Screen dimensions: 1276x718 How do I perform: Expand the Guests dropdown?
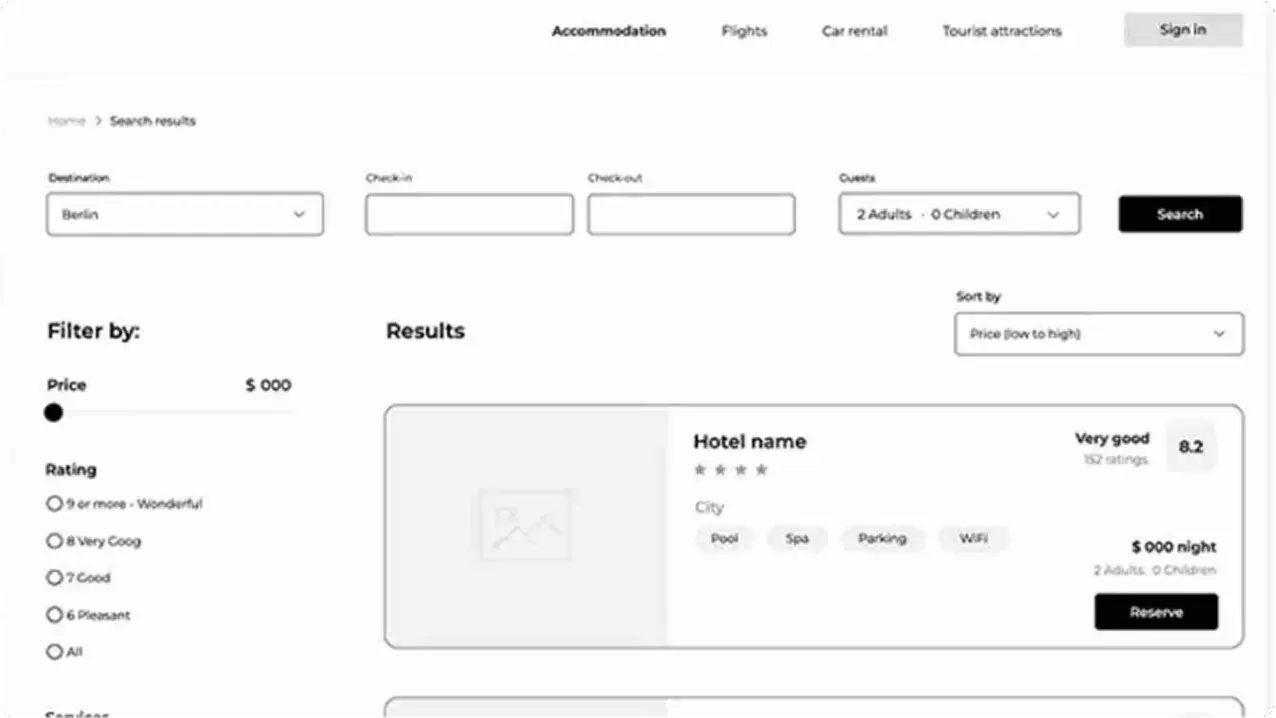[958, 215]
